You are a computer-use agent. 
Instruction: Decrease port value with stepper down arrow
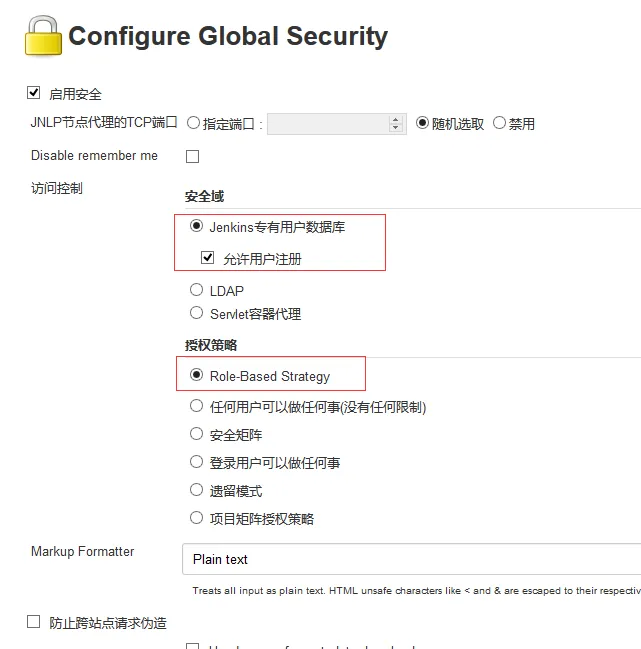396,127
